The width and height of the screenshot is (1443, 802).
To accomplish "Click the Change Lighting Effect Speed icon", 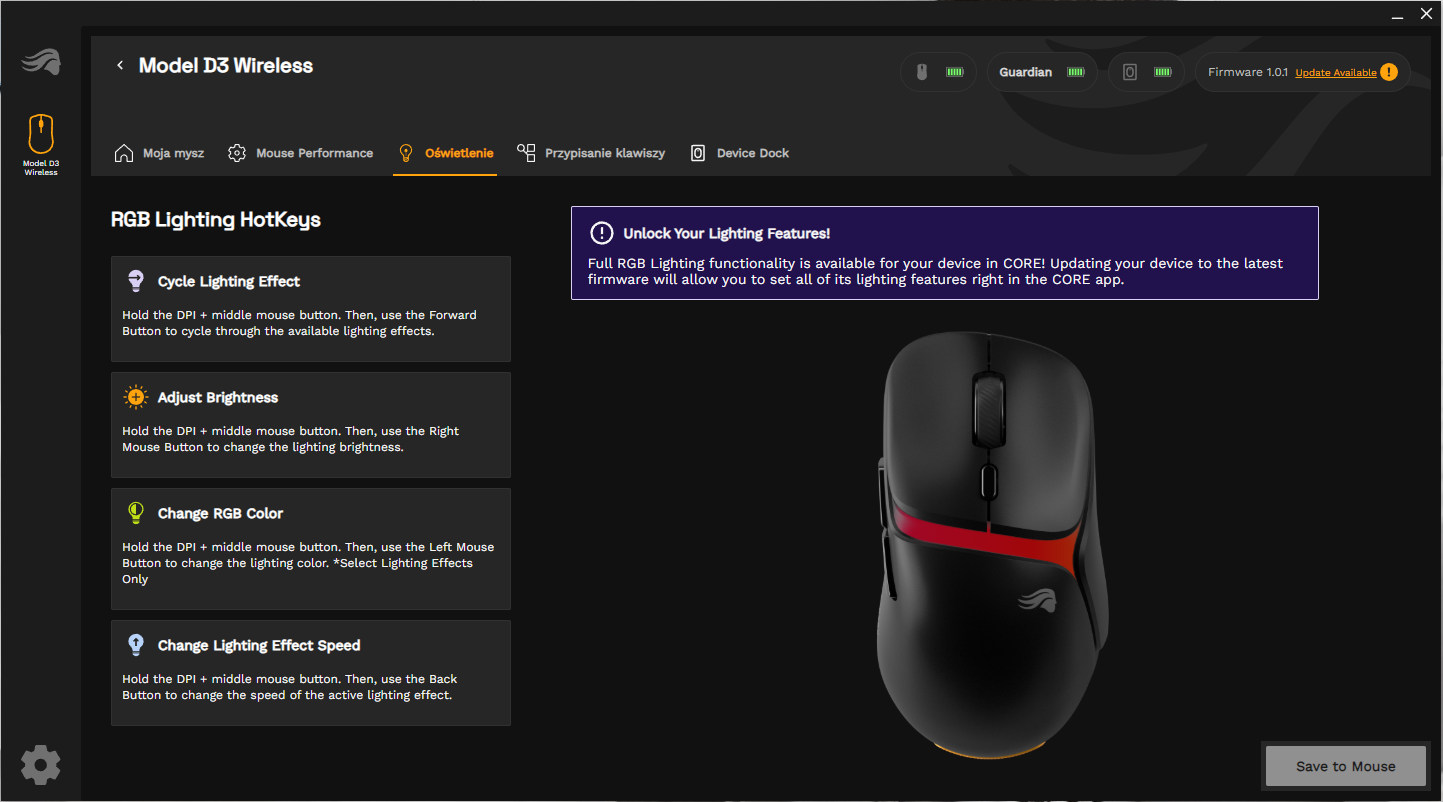I will [136, 645].
